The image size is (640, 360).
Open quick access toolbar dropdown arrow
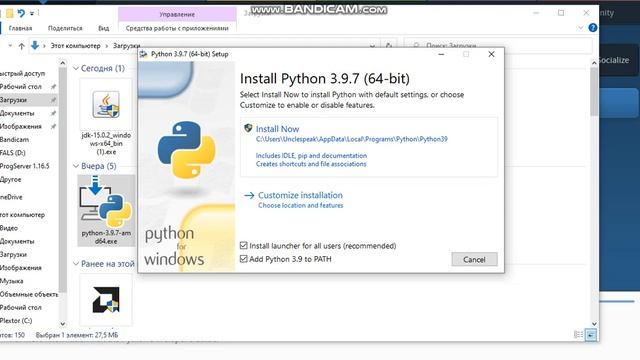32,13
